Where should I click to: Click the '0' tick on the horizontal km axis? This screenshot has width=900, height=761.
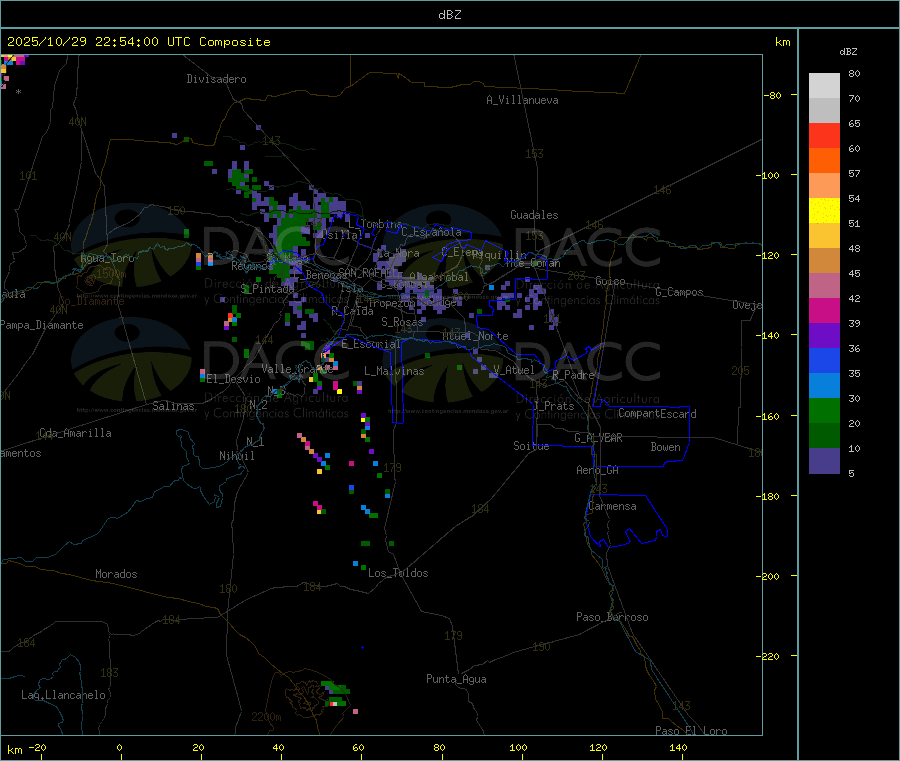click(x=119, y=748)
